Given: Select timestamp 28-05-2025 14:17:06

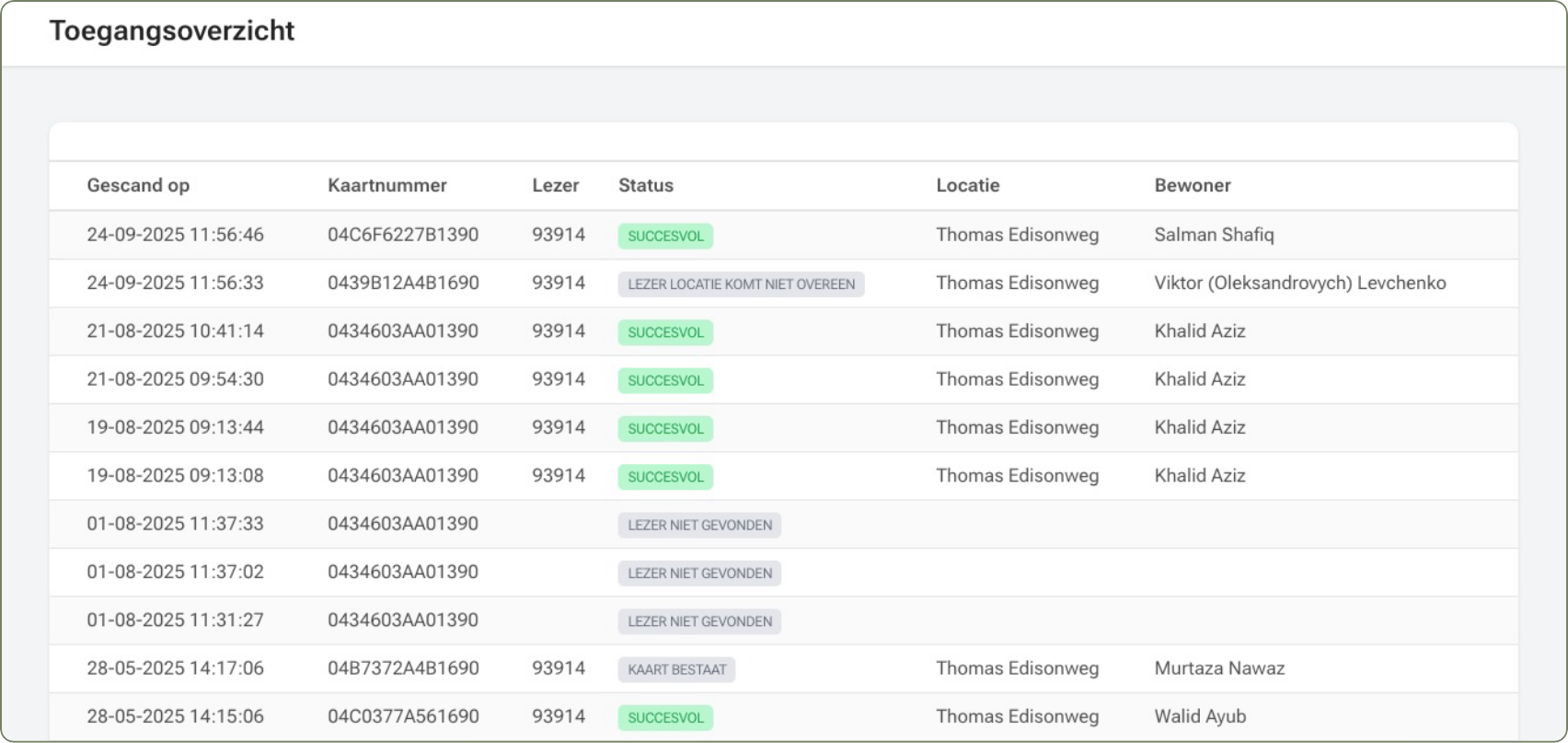Looking at the screenshot, I should coord(175,668).
